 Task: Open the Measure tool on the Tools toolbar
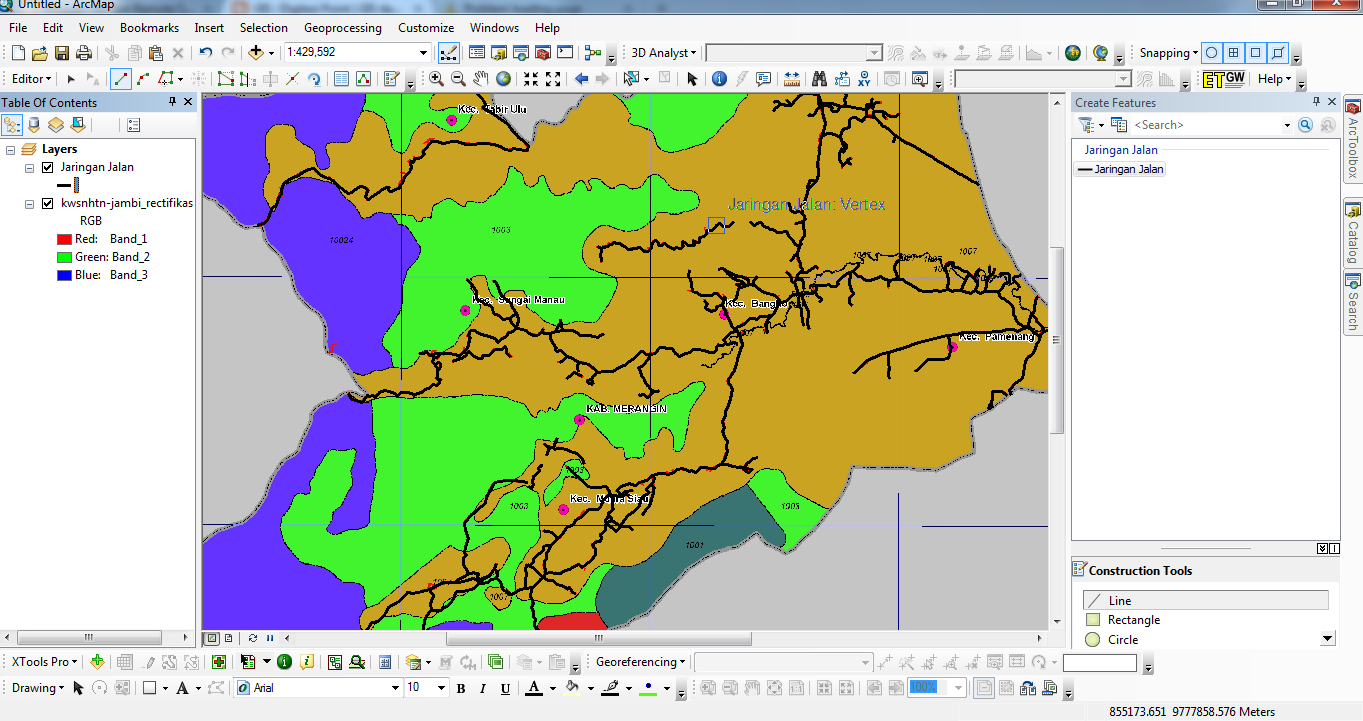coord(791,77)
